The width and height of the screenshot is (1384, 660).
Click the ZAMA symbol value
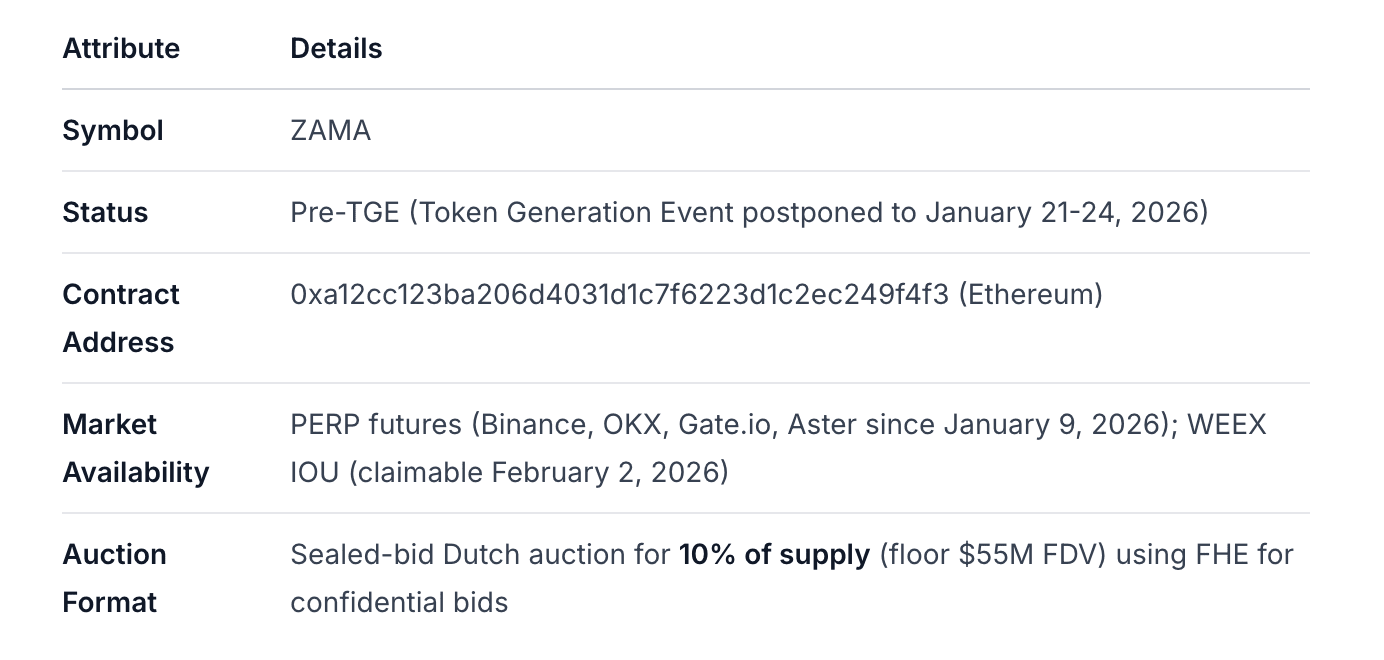[x=330, y=130]
